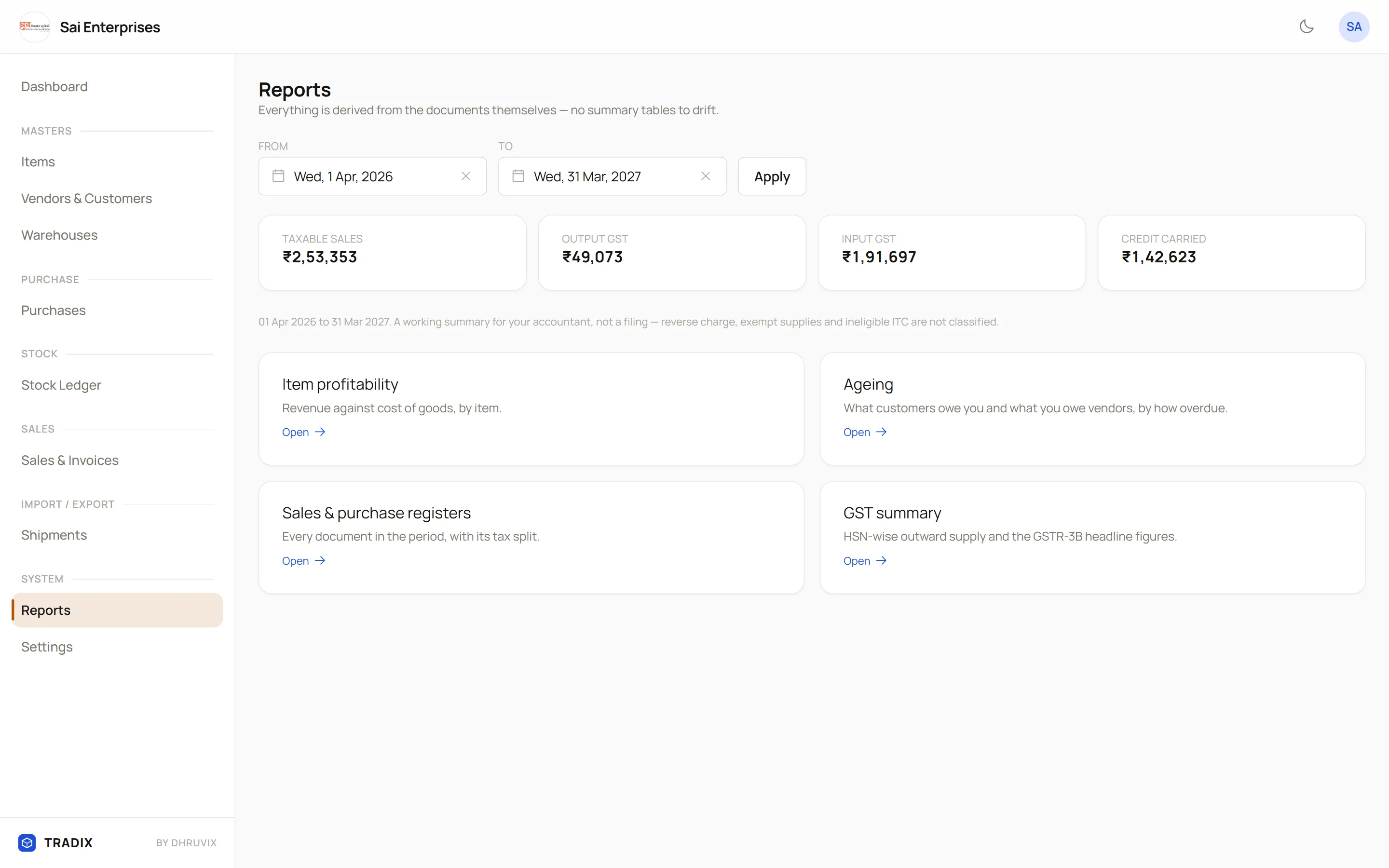This screenshot has height=868, width=1389.
Task: Click the Sai Enterprises company name
Action: [x=109, y=27]
